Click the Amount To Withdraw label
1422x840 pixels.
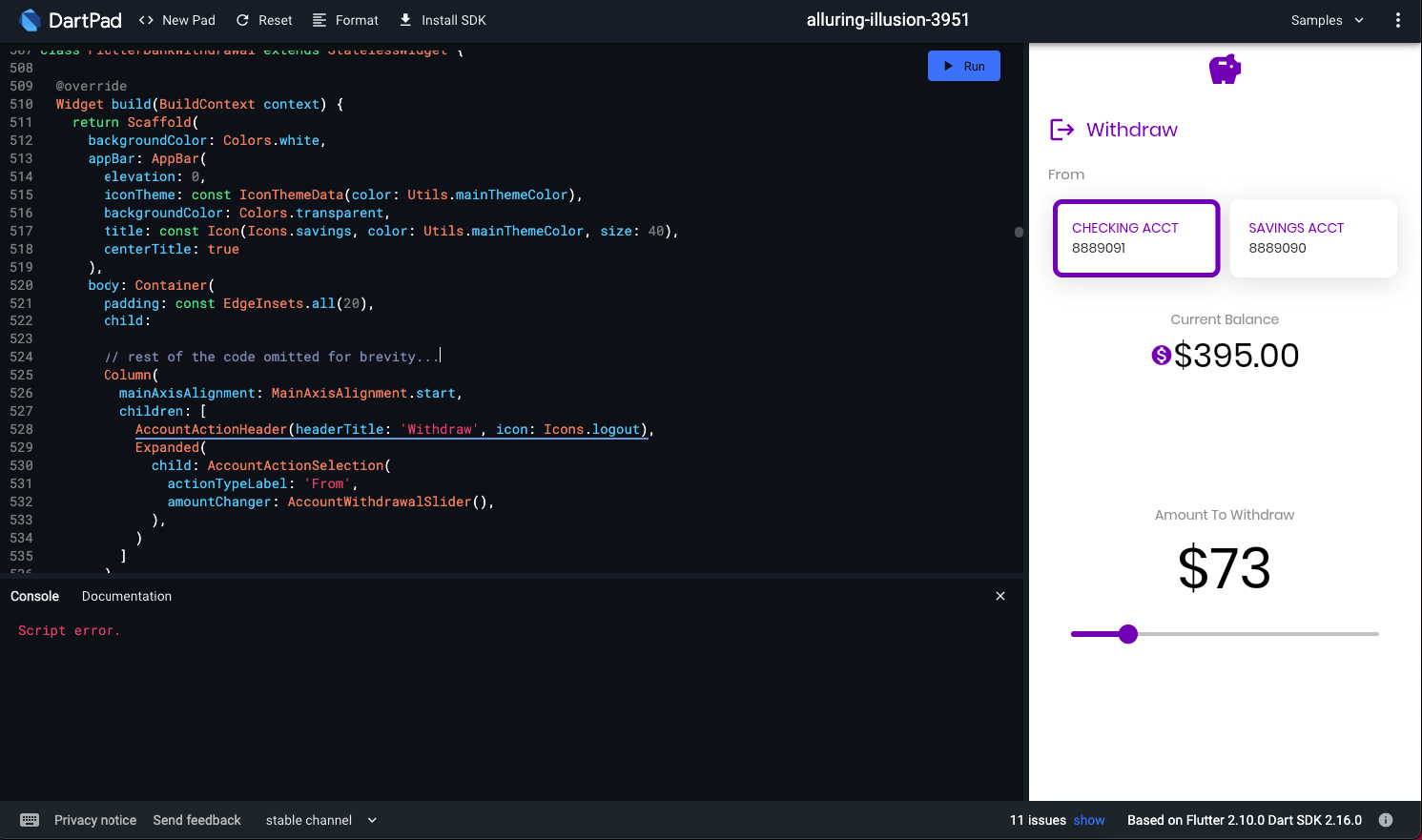tap(1225, 515)
